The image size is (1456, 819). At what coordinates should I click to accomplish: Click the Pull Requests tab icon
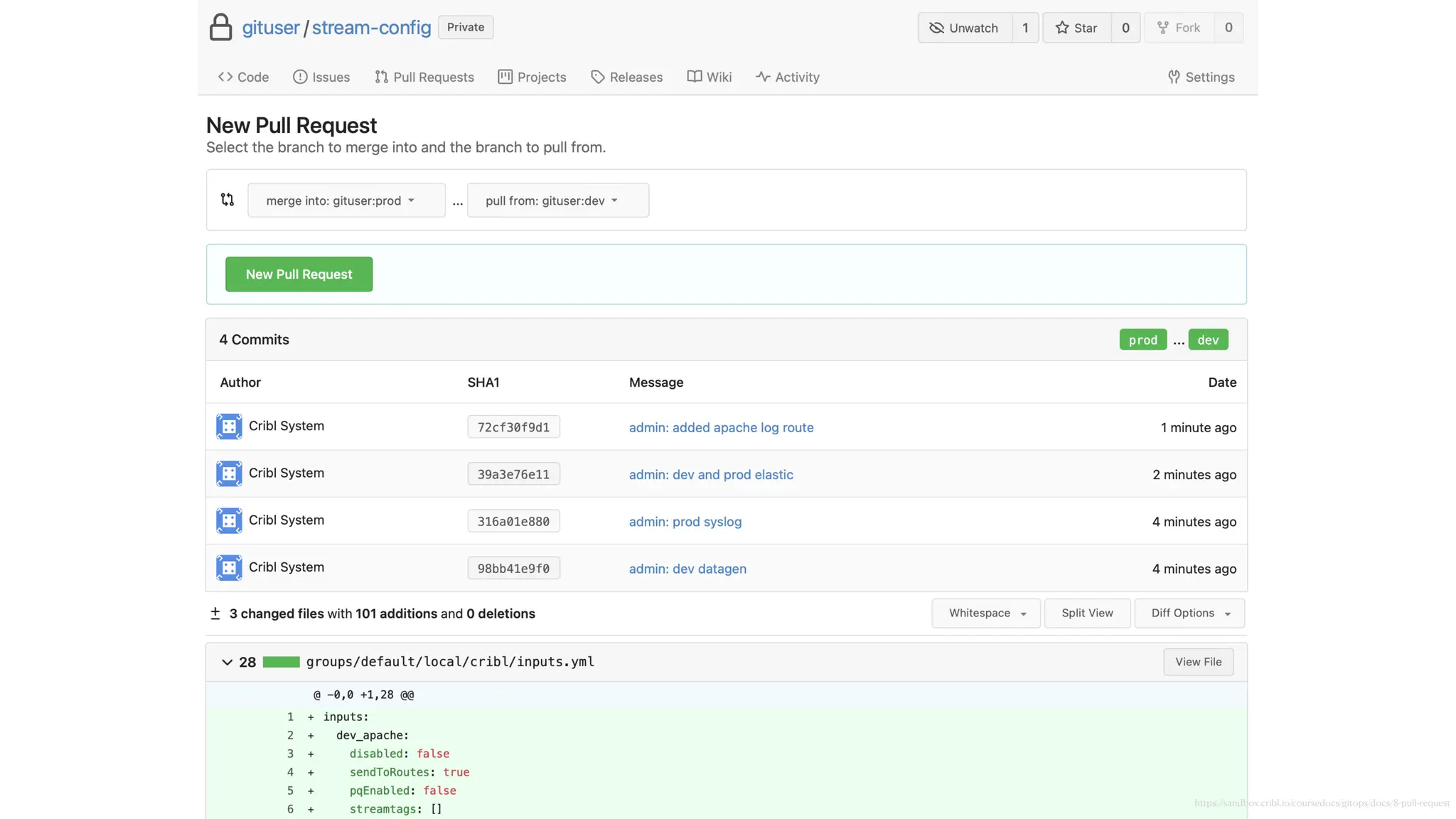[x=381, y=77]
